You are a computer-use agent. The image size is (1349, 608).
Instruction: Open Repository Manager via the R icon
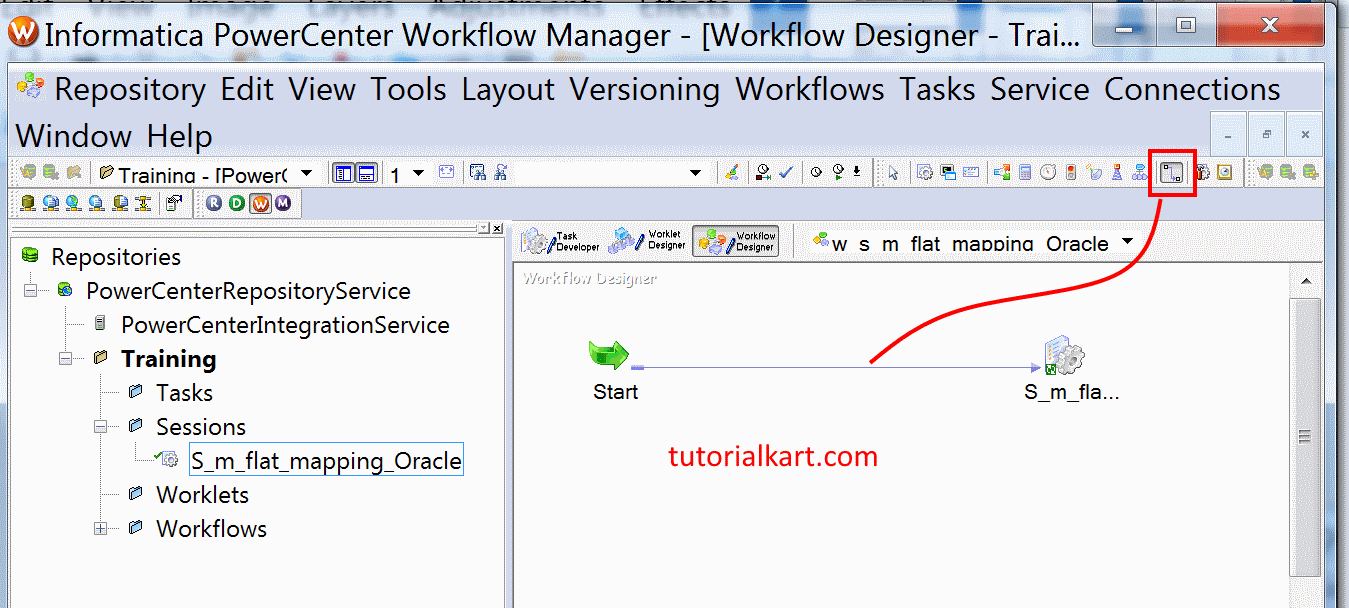[213, 202]
